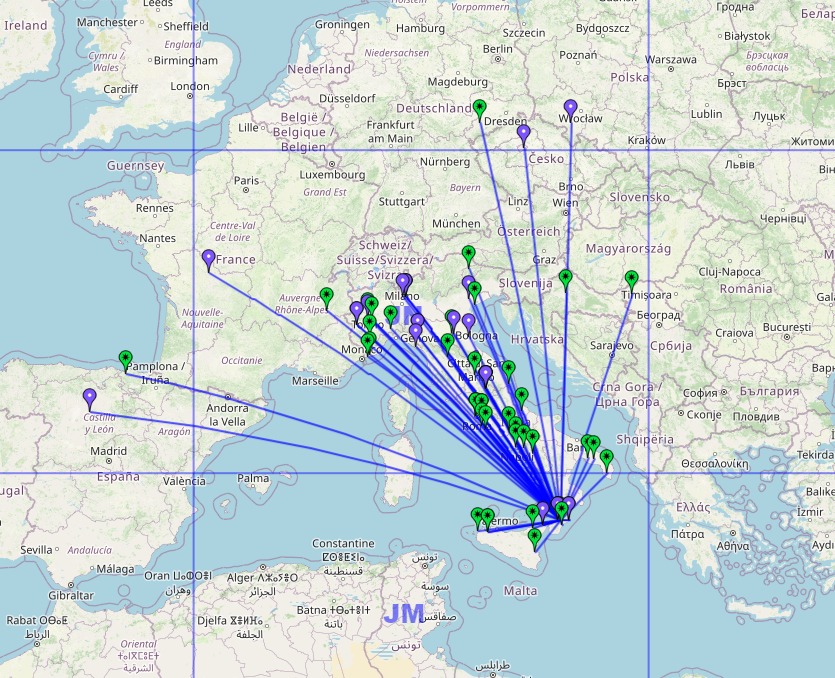835x678 pixels.
Task: Click the green marker in southern Sicily
Action: click(535, 538)
